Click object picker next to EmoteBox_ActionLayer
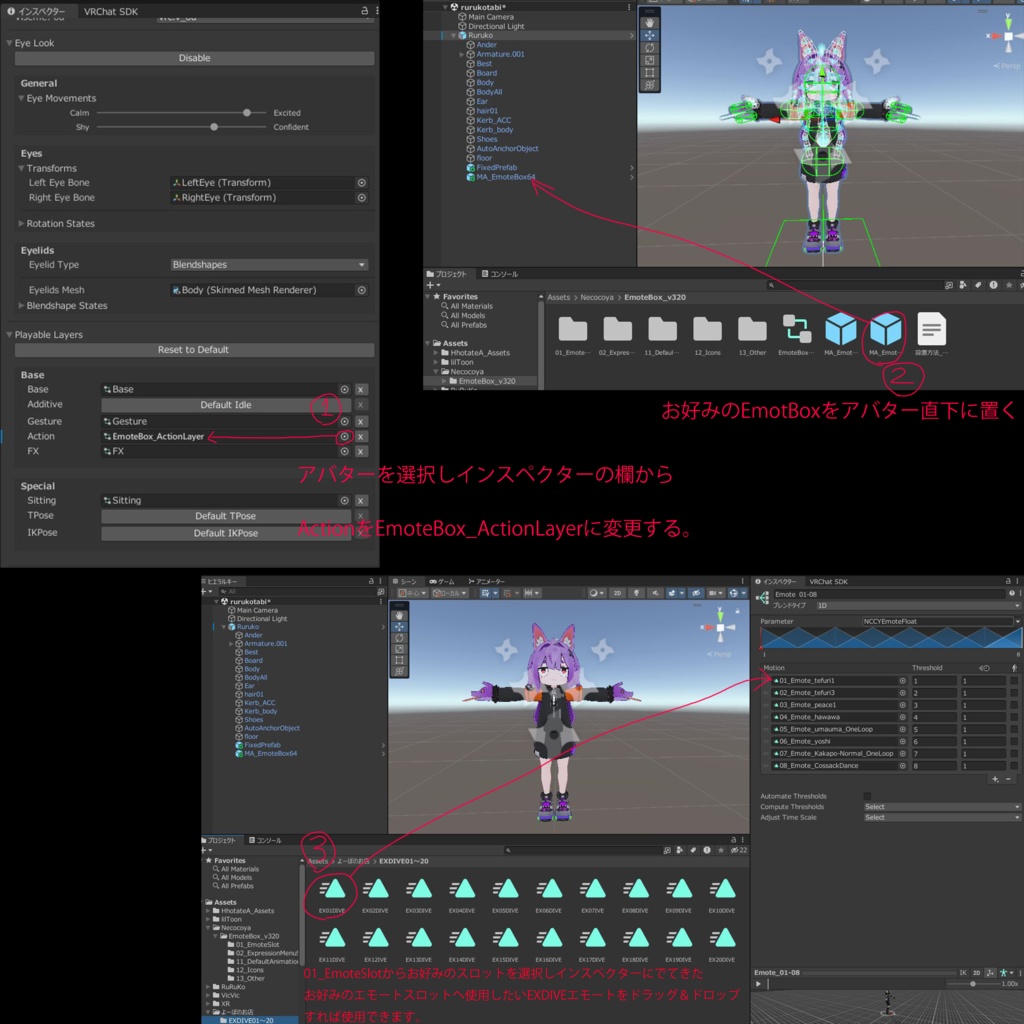This screenshot has width=1024, height=1024. 343,436
